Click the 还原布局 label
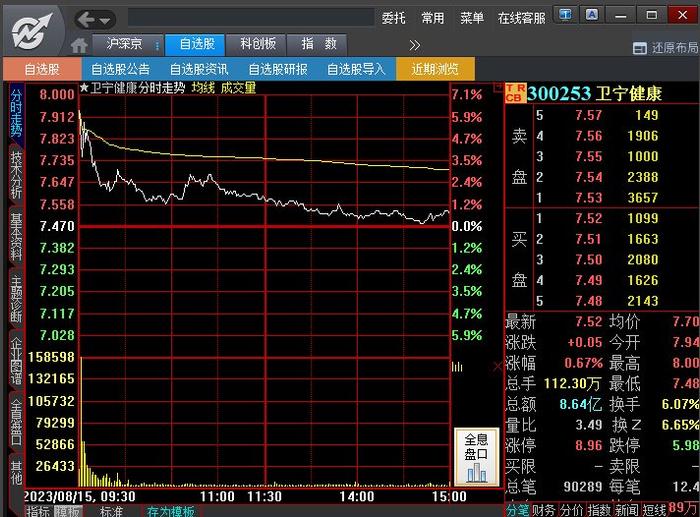Image resolution: width=700 pixels, height=517 pixels. (x=675, y=47)
